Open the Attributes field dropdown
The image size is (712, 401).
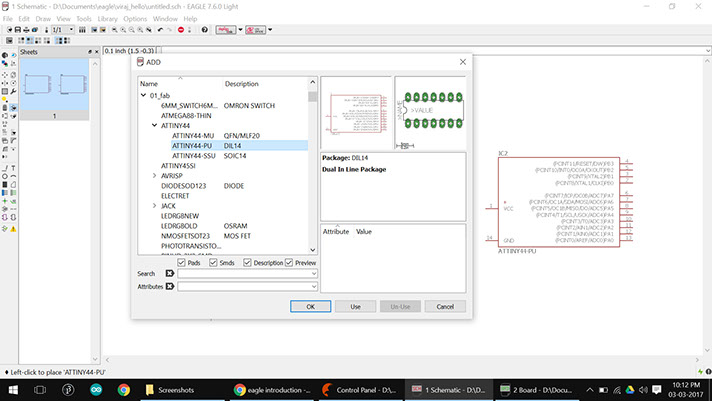(x=313, y=287)
